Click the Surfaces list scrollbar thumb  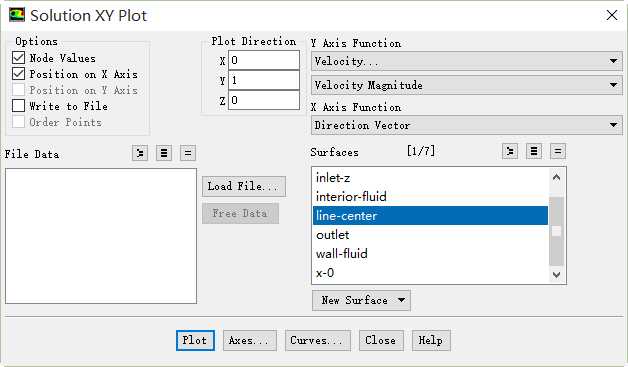pyautogui.click(x=556, y=231)
